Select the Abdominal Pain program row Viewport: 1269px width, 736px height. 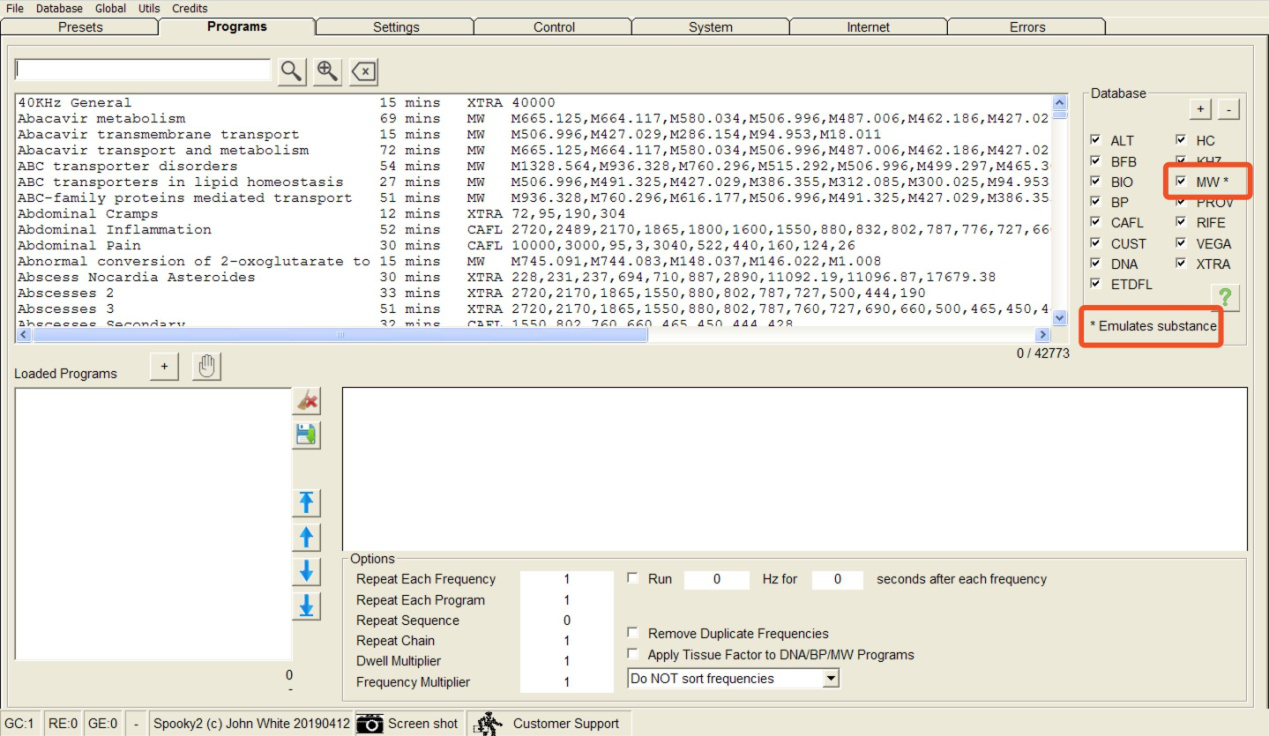[533, 245]
